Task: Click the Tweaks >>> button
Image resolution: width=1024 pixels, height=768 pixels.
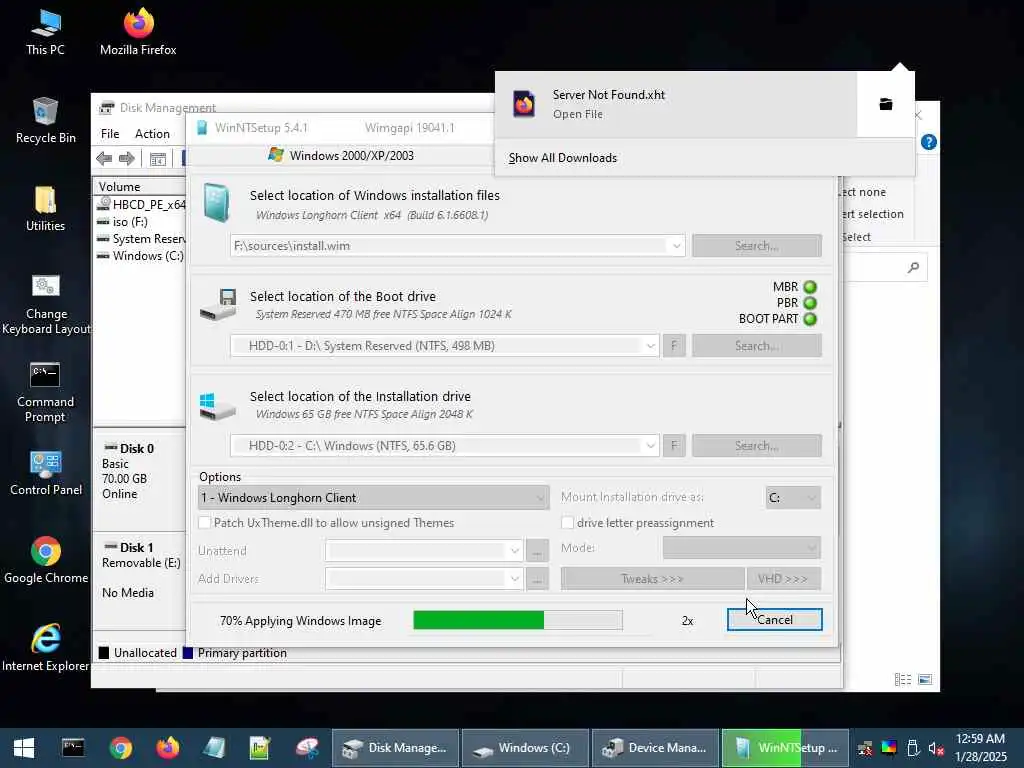Action: pyautogui.click(x=652, y=579)
